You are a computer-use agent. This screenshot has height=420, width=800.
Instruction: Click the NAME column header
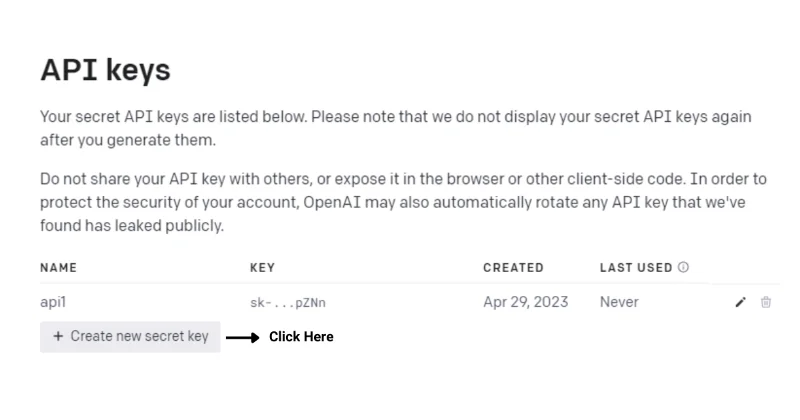pos(59,268)
